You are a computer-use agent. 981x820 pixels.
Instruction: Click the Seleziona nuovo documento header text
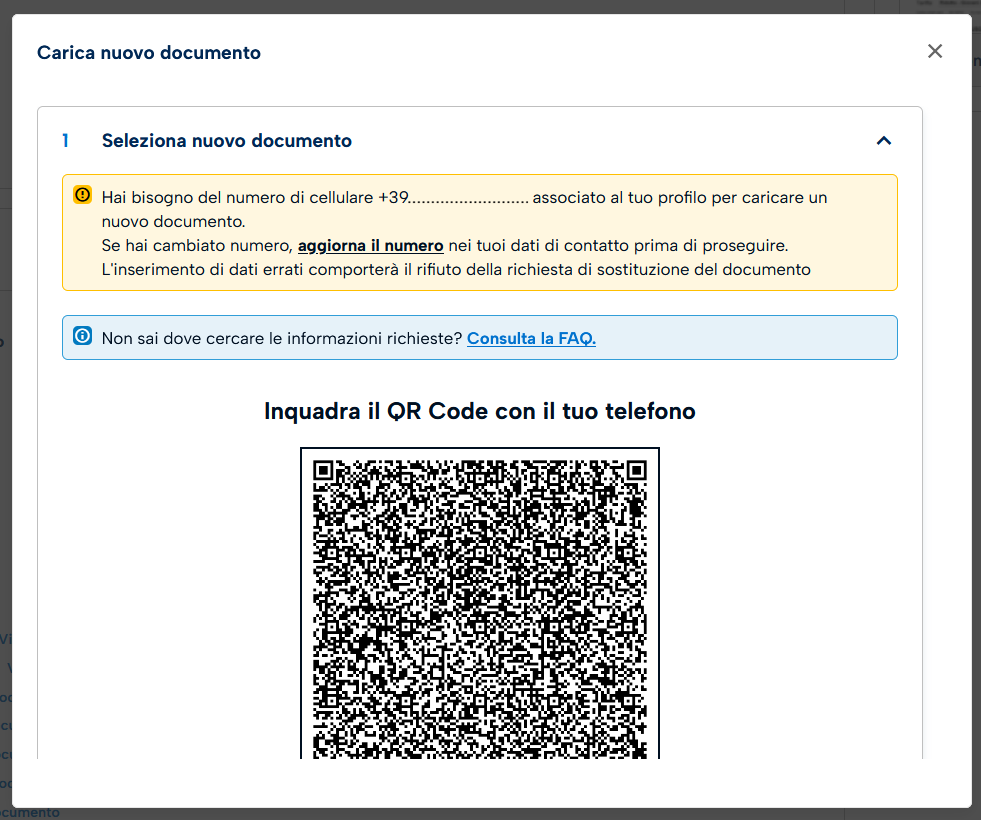point(227,141)
